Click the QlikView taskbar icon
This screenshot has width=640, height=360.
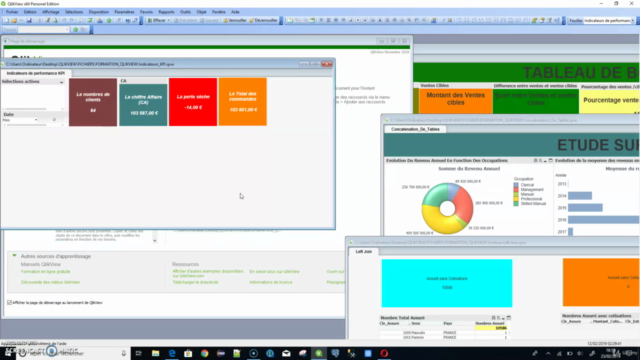coord(319,353)
